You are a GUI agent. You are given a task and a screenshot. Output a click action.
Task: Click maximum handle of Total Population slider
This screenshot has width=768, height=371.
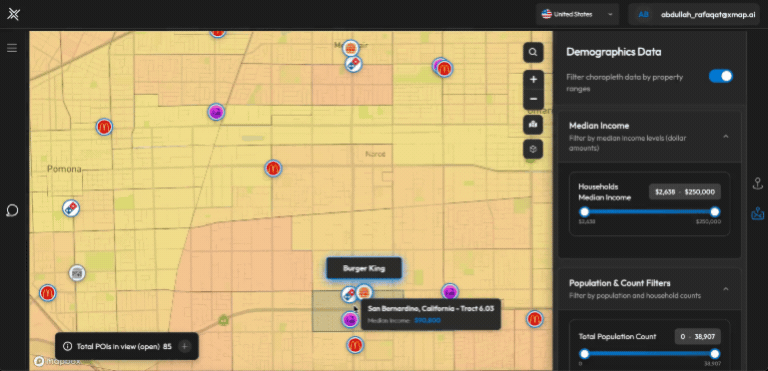pyautogui.click(x=715, y=354)
